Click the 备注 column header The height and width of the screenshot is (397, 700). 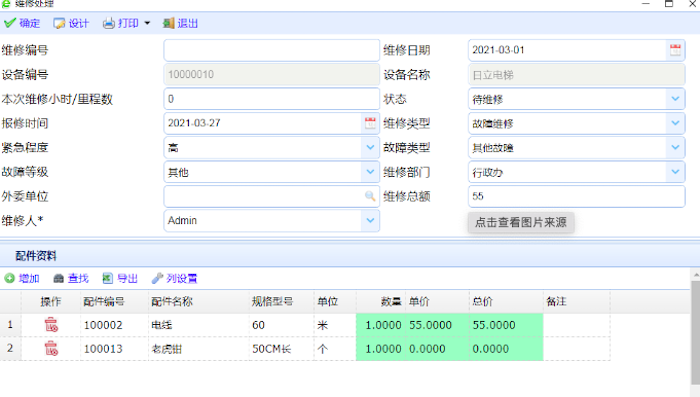pyautogui.click(x=577, y=302)
